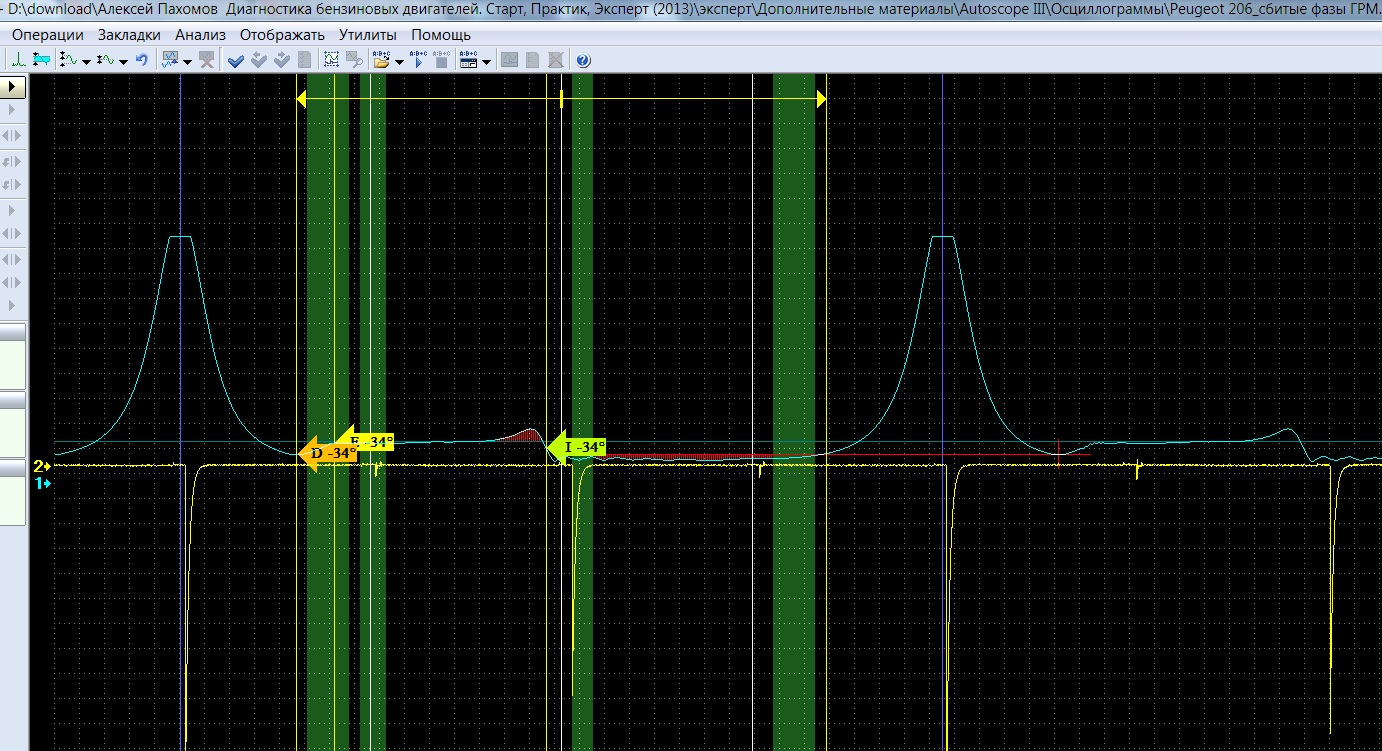1382x751 pixels.
Task: Click the black play arrow in side panel
Action: coord(12,87)
